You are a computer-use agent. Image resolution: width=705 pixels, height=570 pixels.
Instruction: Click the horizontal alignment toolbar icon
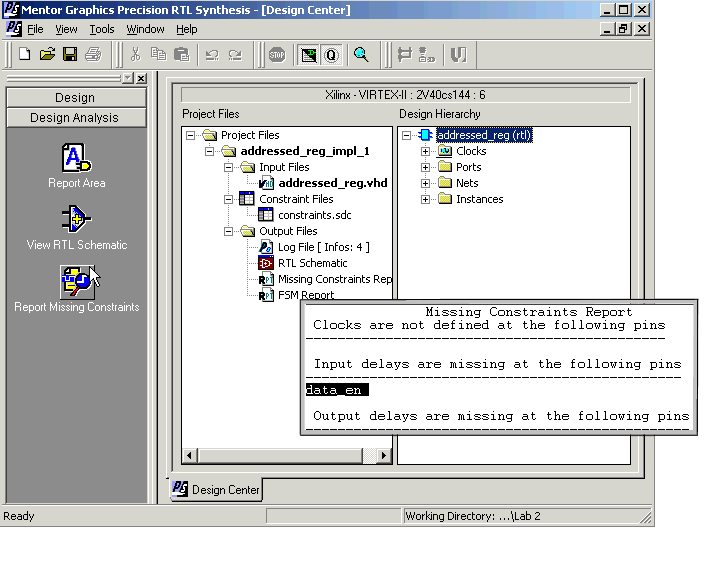click(405, 55)
